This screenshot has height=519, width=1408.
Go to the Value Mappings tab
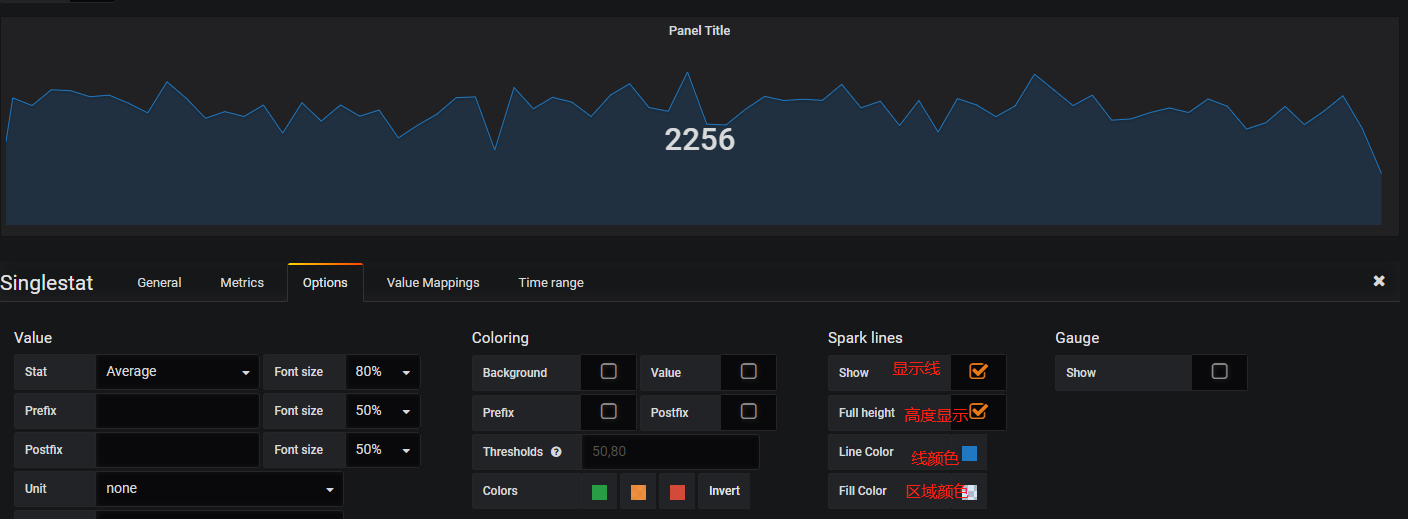[433, 283]
